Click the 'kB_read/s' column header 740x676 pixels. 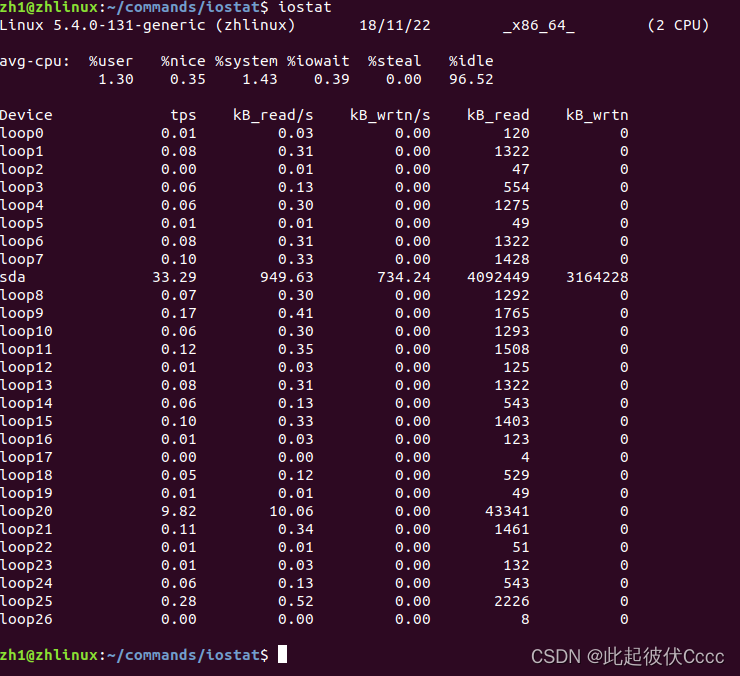(x=273, y=115)
